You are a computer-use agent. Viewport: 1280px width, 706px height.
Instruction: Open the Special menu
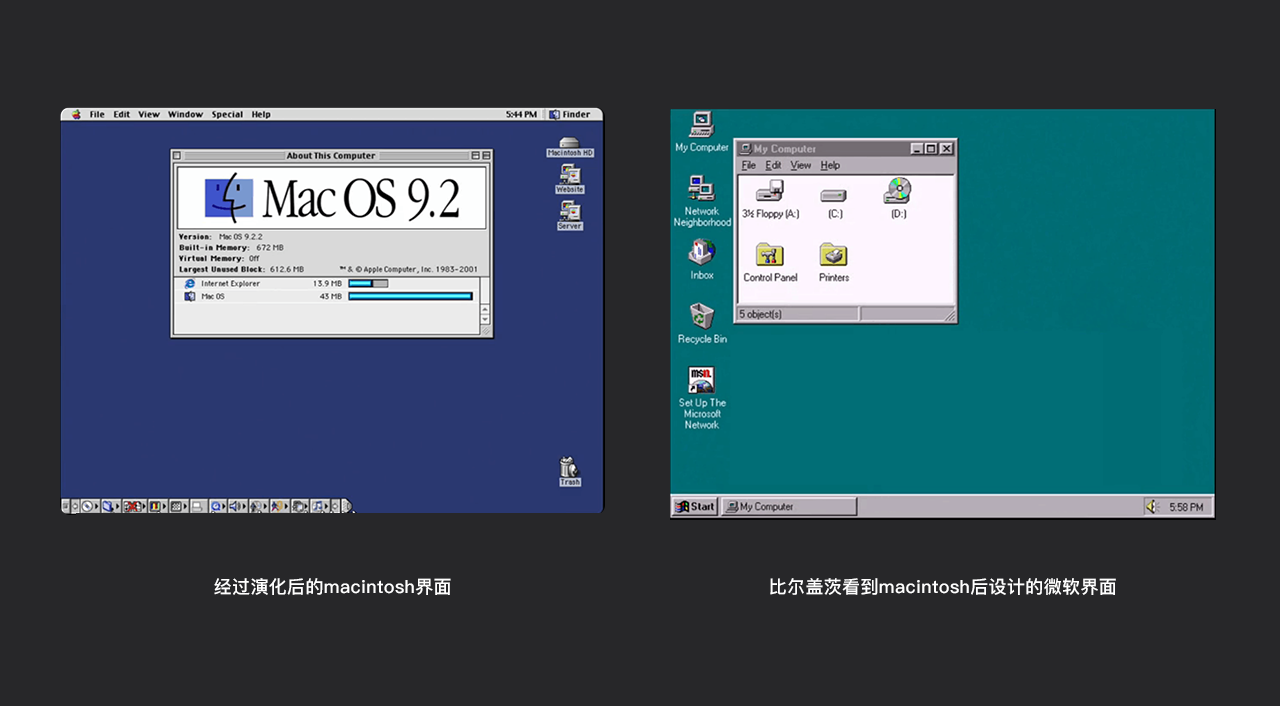pyautogui.click(x=227, y=114)
